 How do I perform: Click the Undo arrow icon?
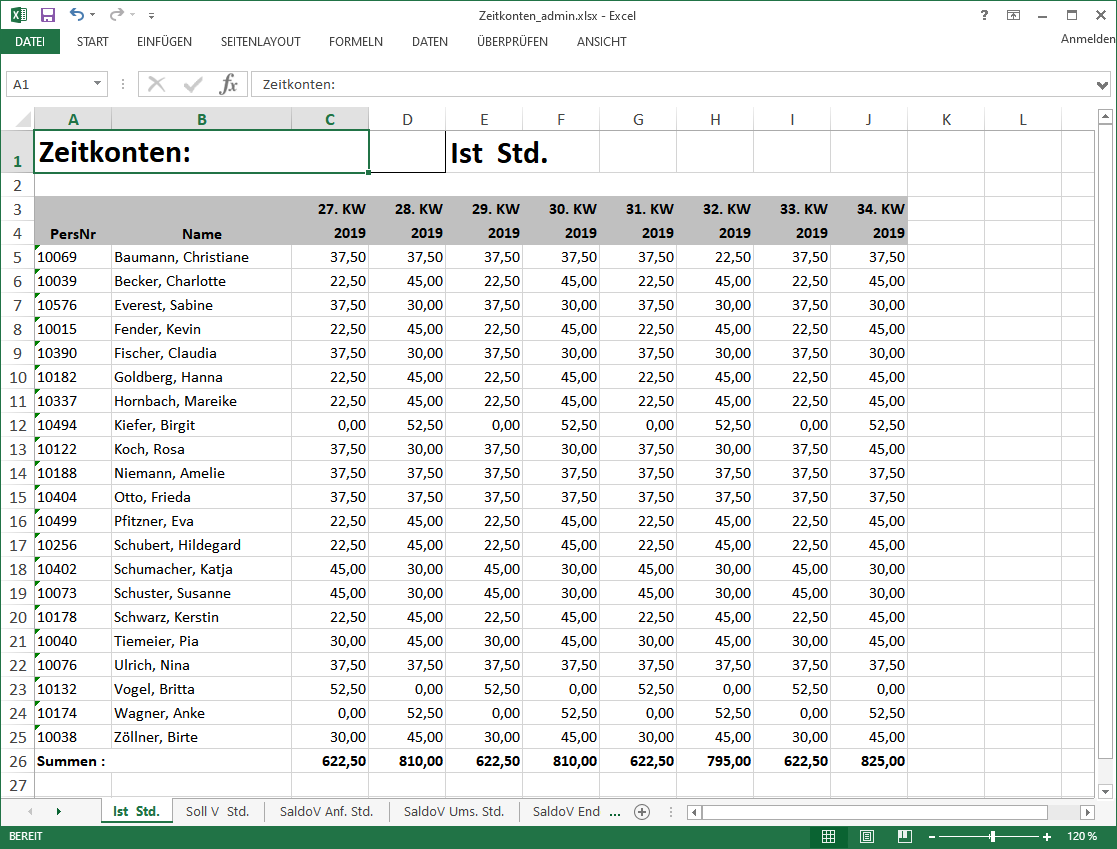click(77, 15)
